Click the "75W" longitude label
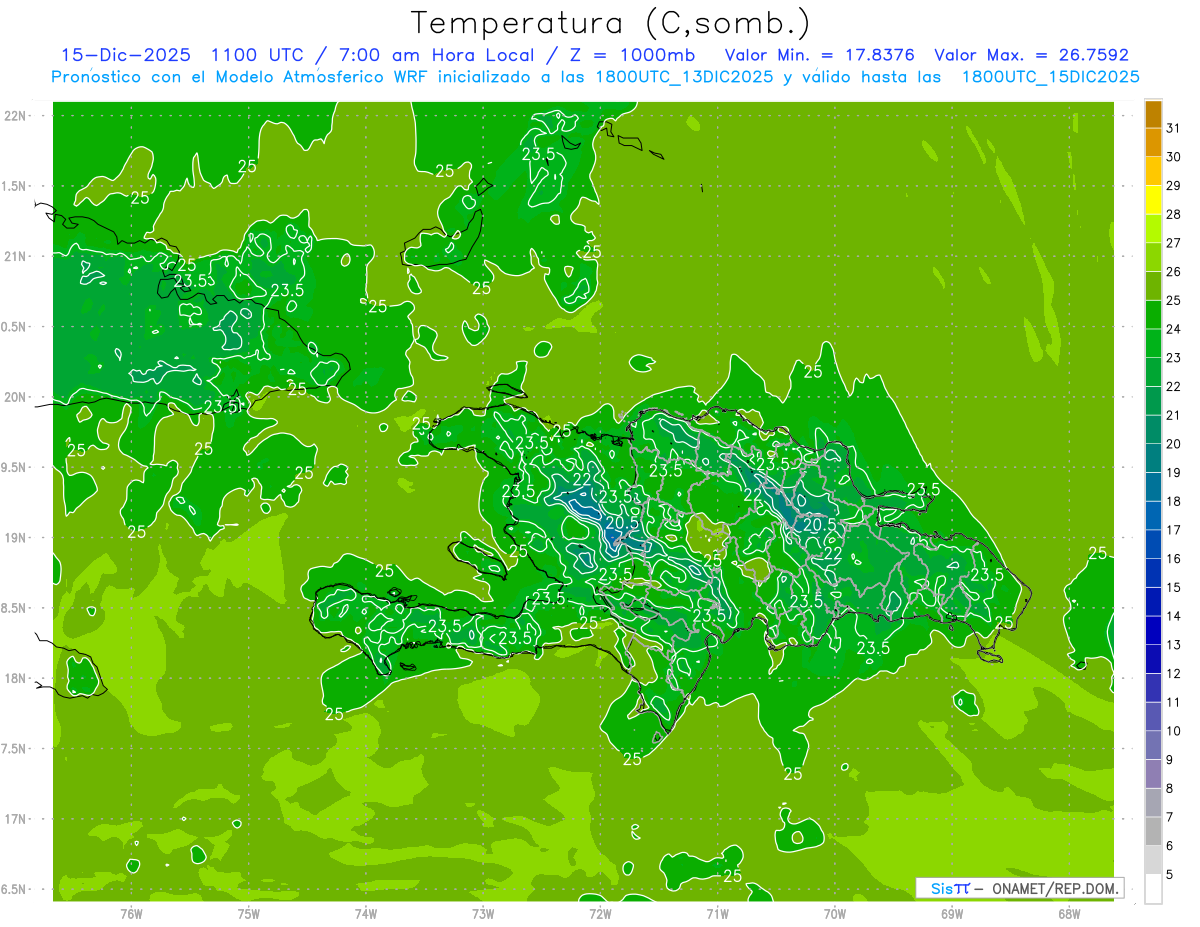The height and width of the screenshot is (927, 1200). tap(249, 914)
